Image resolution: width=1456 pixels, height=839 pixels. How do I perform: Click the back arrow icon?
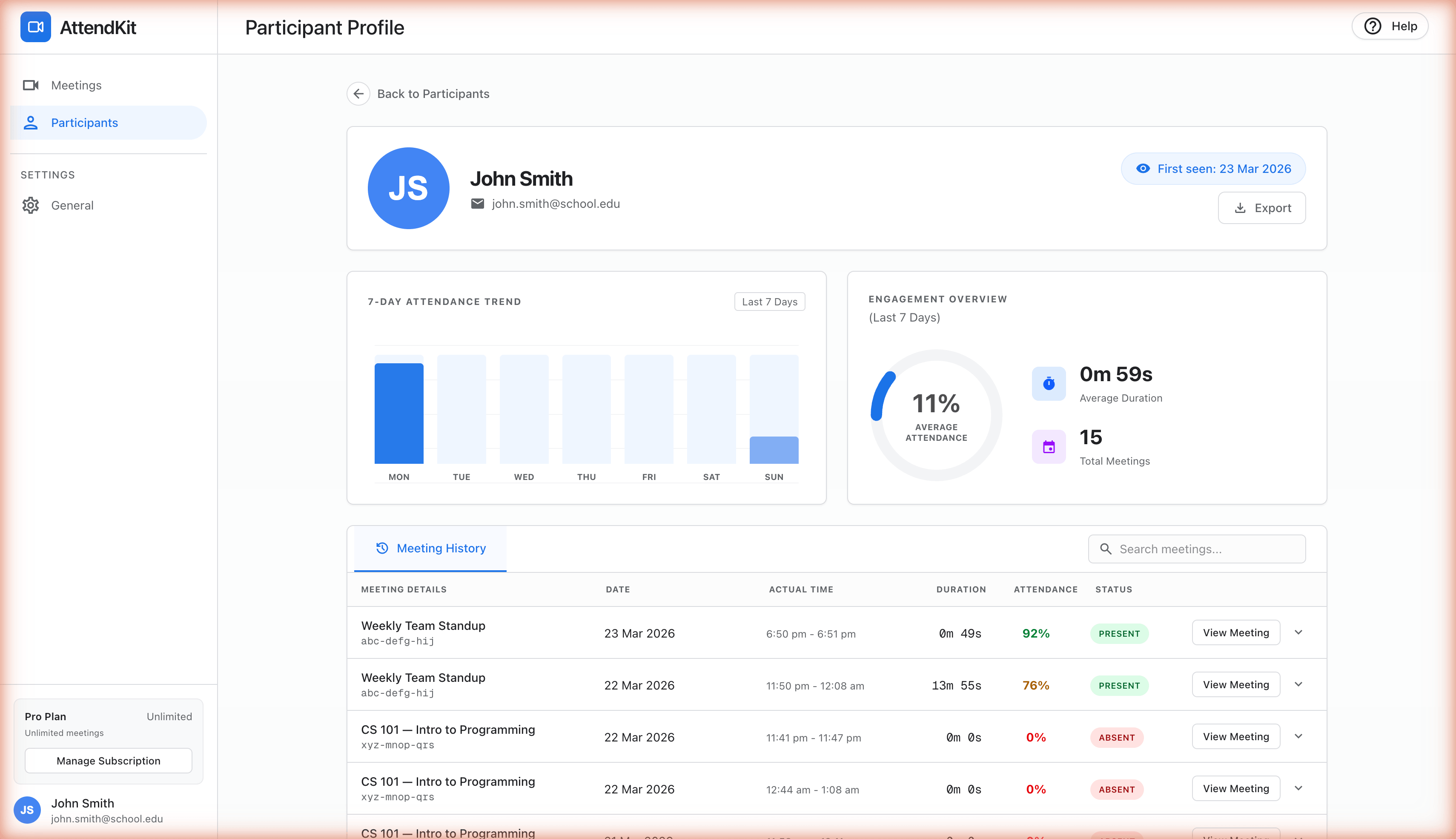[x=358, y=93]
